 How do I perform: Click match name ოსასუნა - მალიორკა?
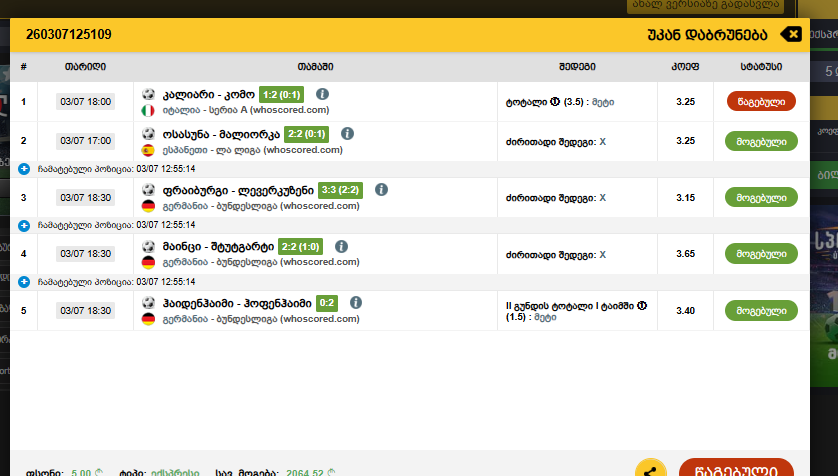tap(221, 134)
